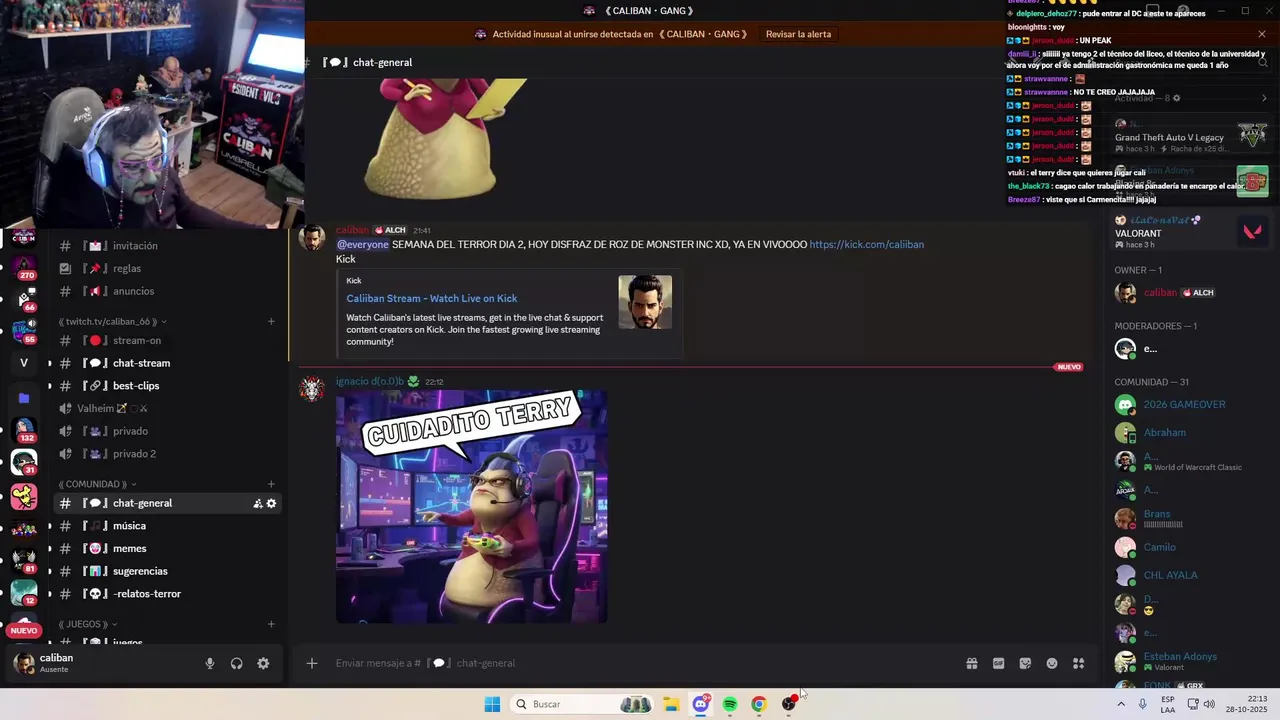Open server icon labeled V
This screenshot has height=720, width=1280.
[24, 363]
